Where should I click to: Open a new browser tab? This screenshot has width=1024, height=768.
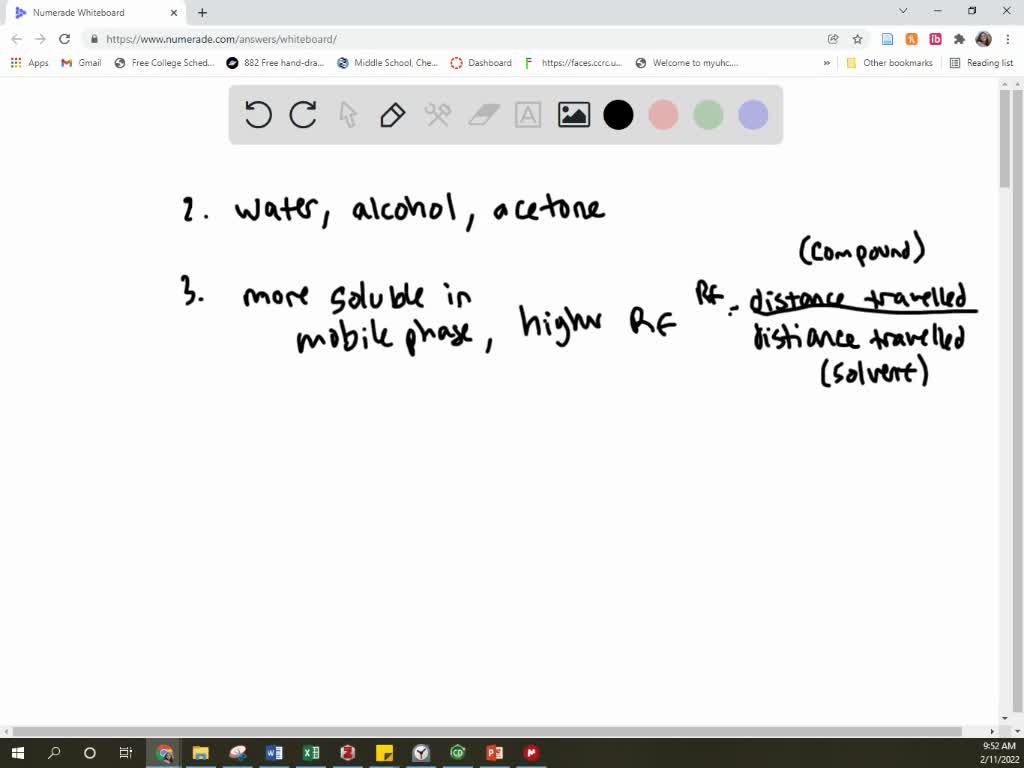click(x=202, y=13)
